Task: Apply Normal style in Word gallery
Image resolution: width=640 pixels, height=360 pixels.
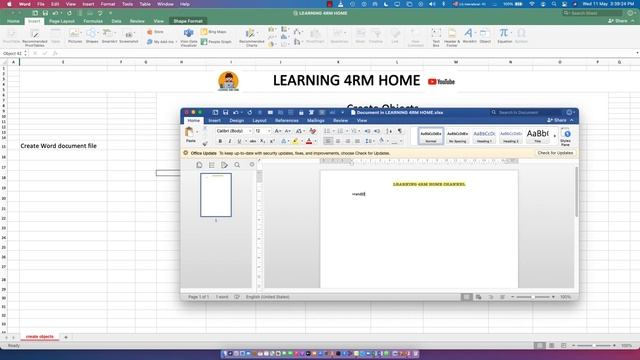Action: pos(431,136)
